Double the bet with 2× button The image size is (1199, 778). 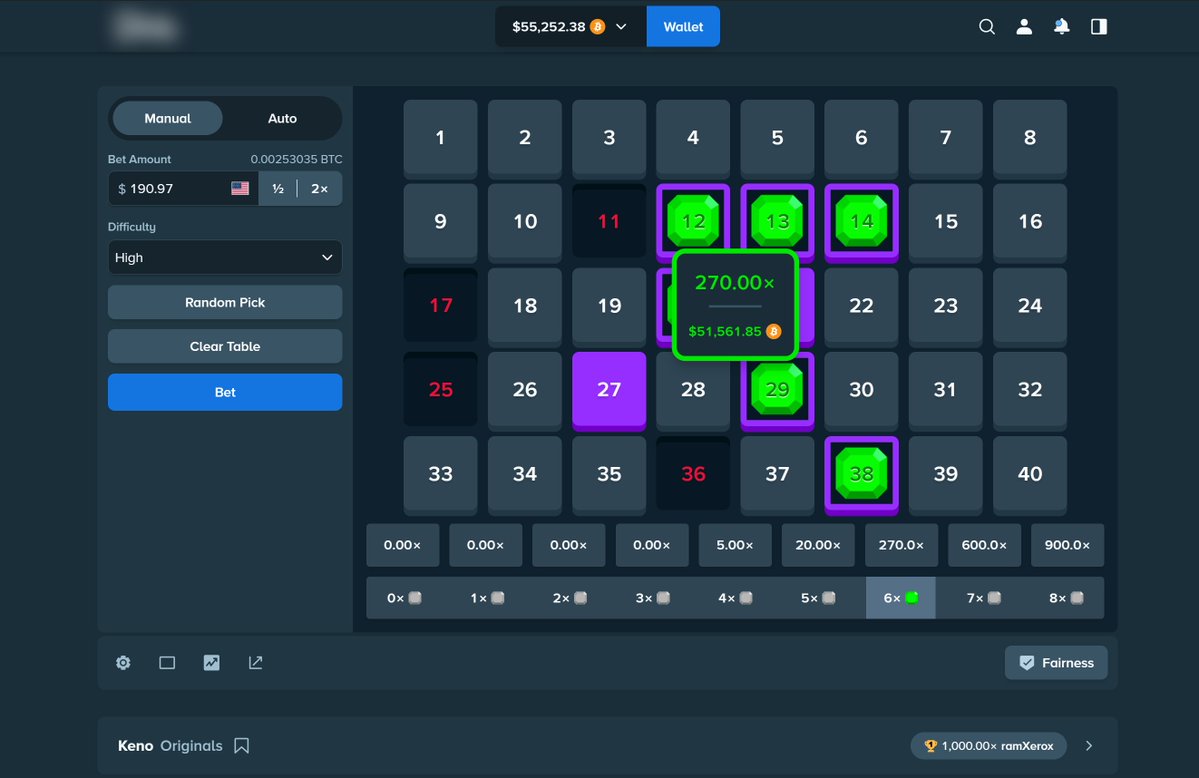click(x=320, y=188)
